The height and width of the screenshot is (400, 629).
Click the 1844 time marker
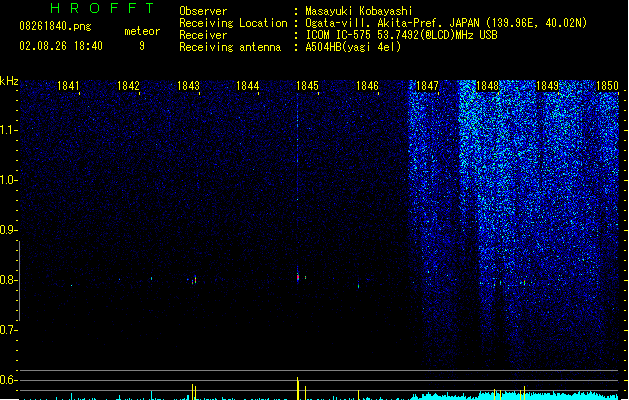(248, 86)
